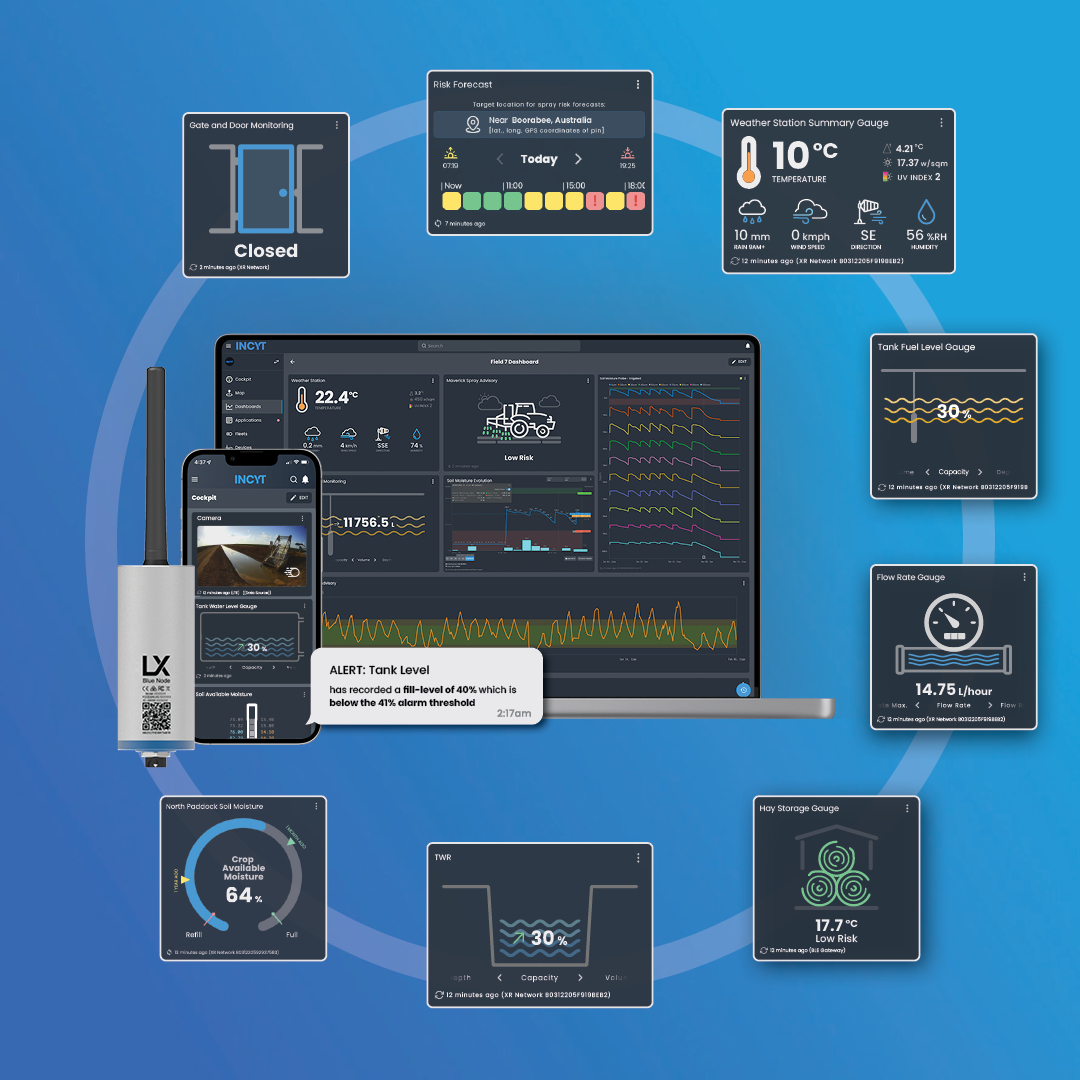The width and height of the screenshot is (1080, 1080).
Task: Click the right chevron next to Today
Action: tap(578, 159)
